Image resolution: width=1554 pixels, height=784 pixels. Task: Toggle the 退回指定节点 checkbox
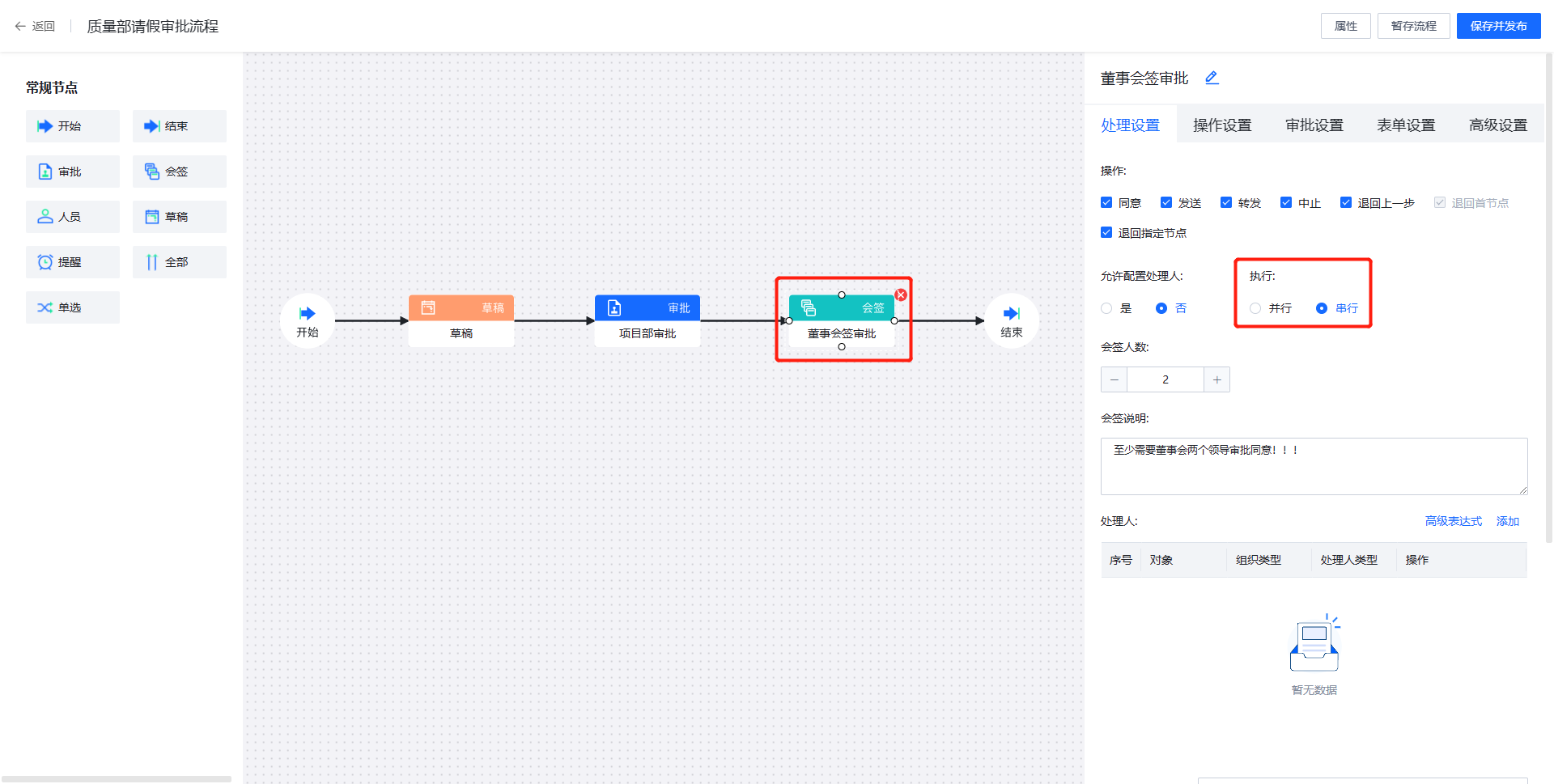coord(1106,232)
